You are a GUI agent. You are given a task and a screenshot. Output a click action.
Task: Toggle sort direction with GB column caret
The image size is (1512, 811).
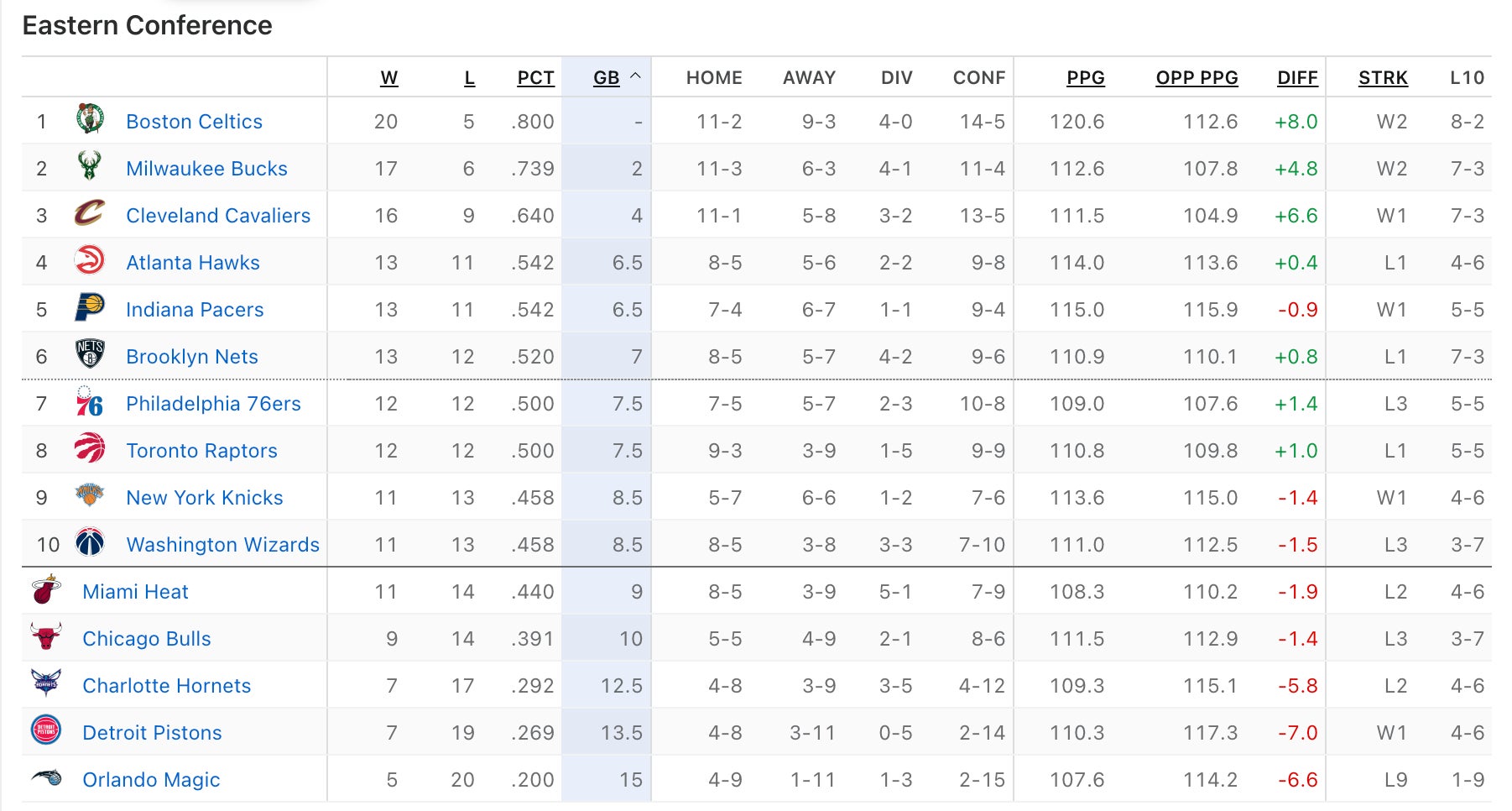coord(635,76)
